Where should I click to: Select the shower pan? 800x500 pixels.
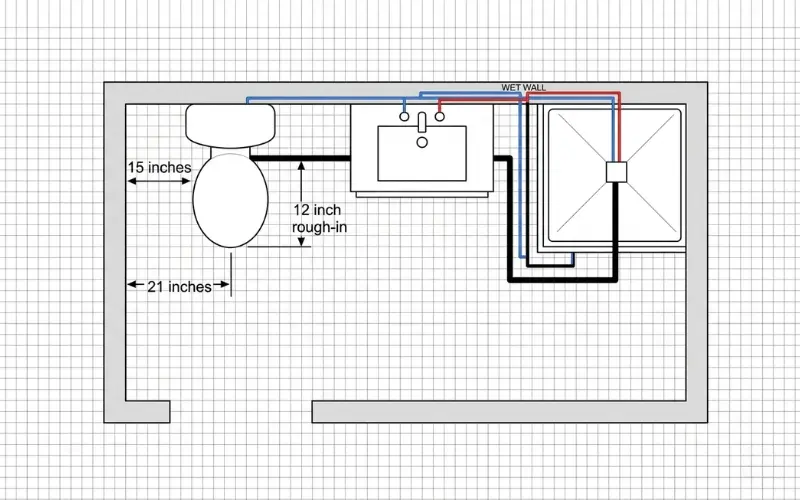click(x=614, y=175)
